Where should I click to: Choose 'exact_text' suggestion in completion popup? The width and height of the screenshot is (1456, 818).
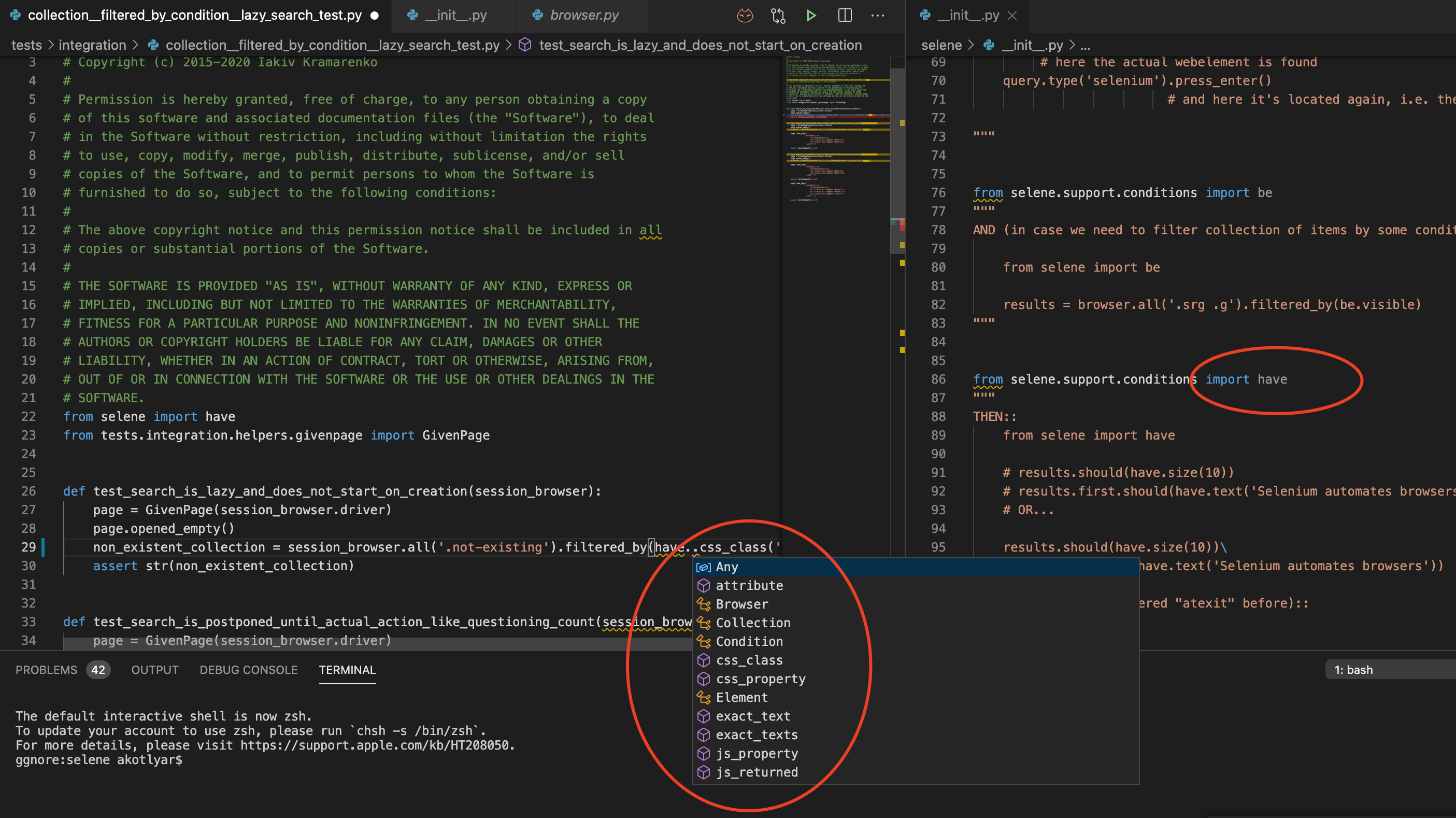point(752,716)
